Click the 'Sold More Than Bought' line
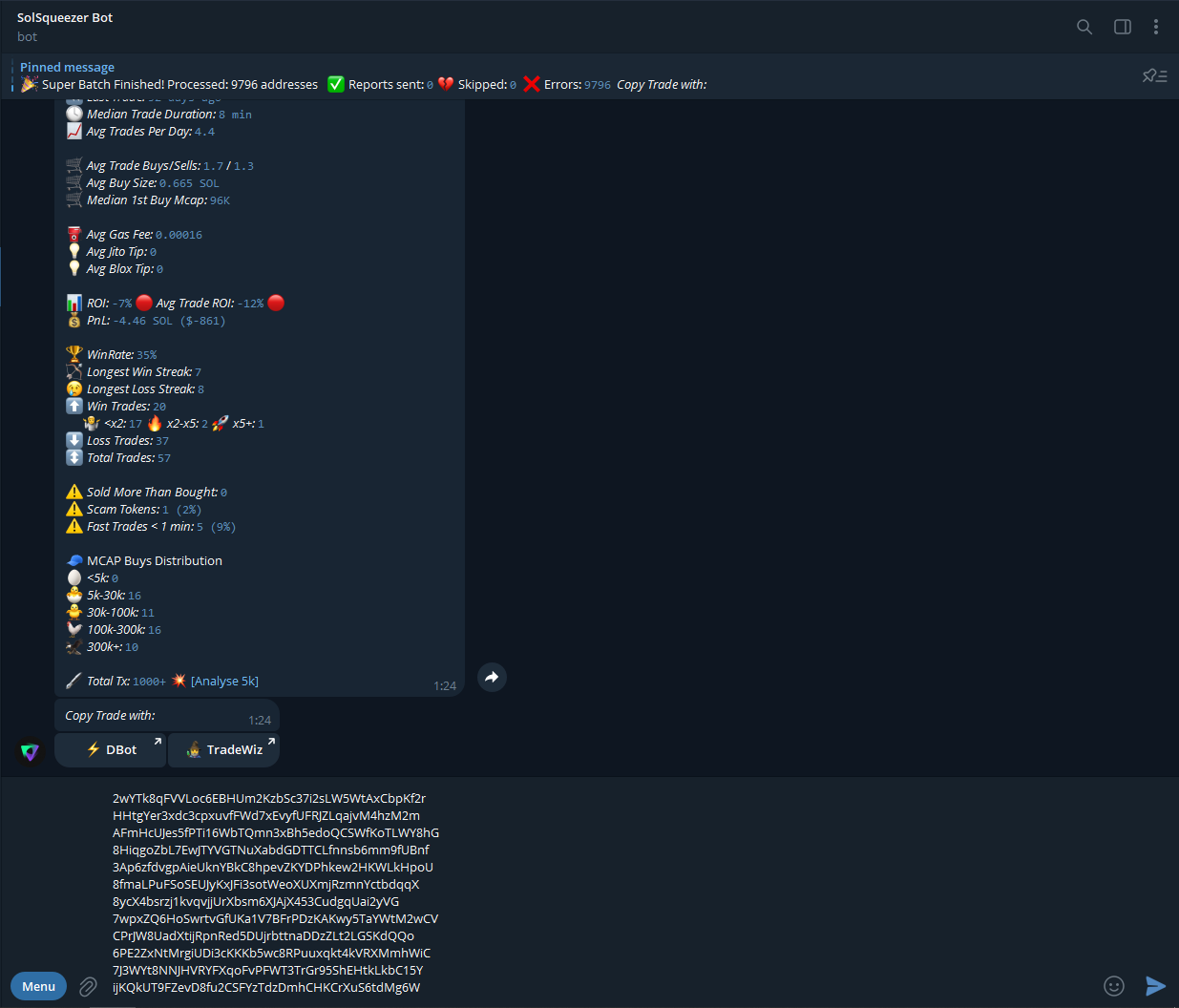 (x=146, y=493)
